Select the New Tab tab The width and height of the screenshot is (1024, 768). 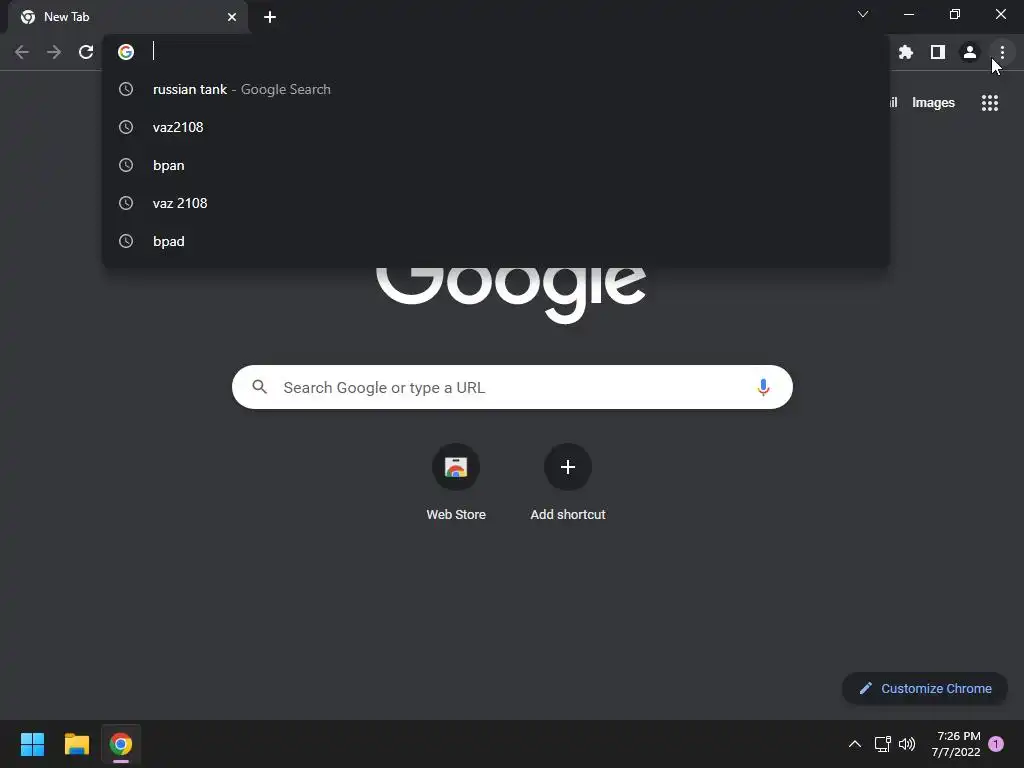coord(128,17)
